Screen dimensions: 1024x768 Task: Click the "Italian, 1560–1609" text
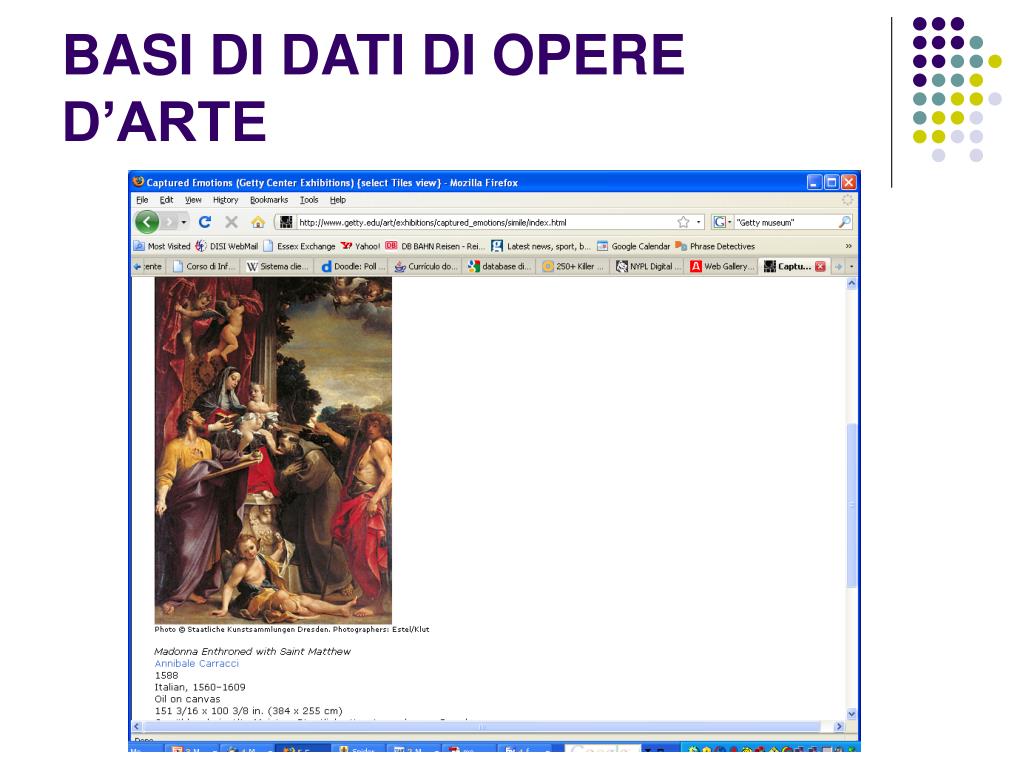pyautogui.click(x=200, y=687)
